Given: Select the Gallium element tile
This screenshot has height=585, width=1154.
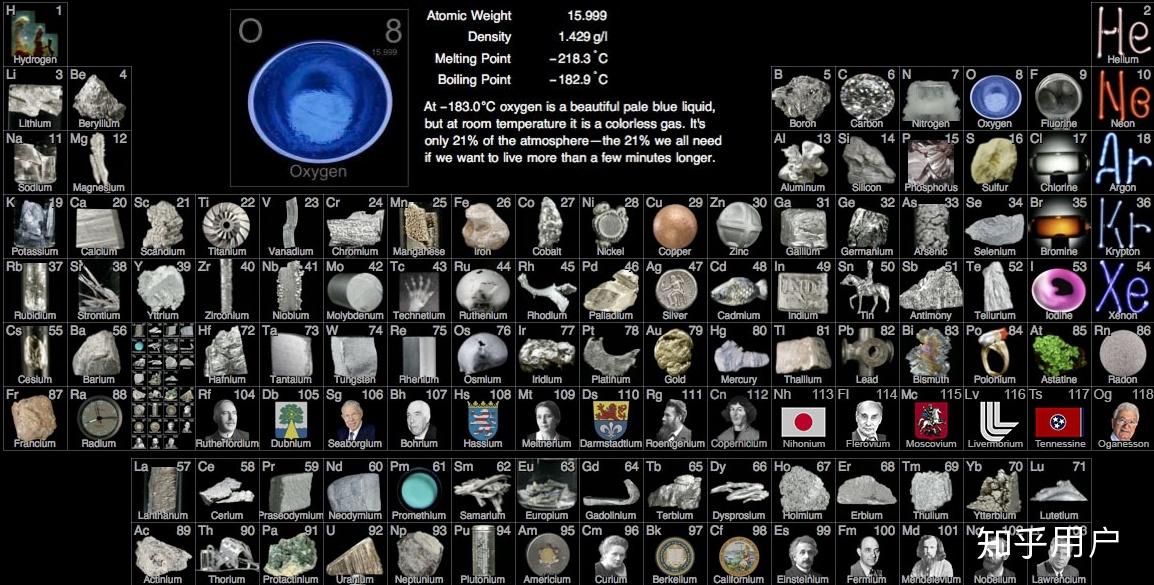Looking at the screenshot, I should click(803, 227).
